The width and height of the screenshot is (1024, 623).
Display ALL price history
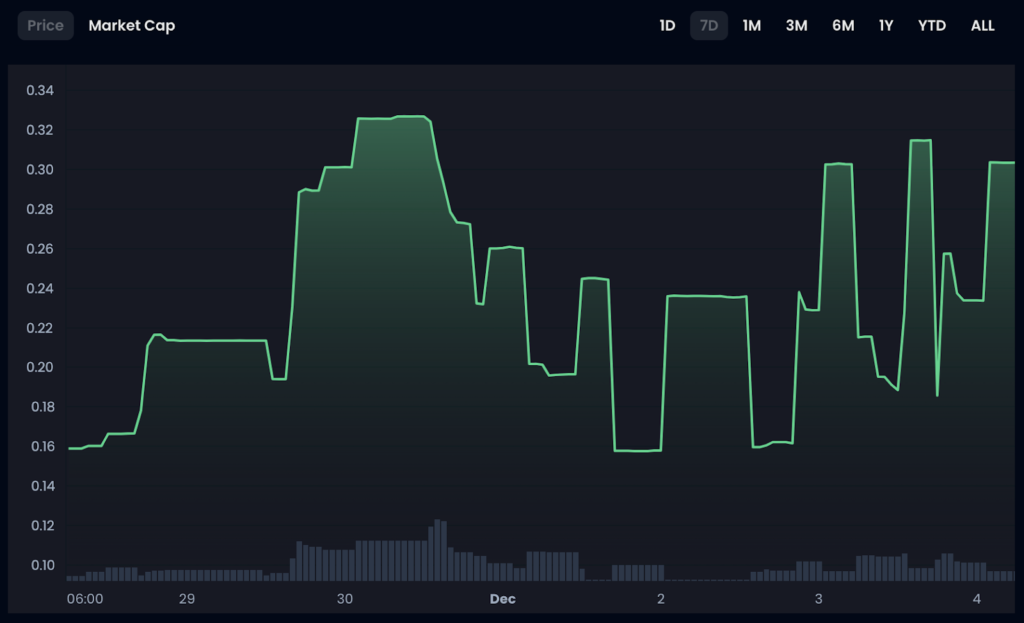983,26
